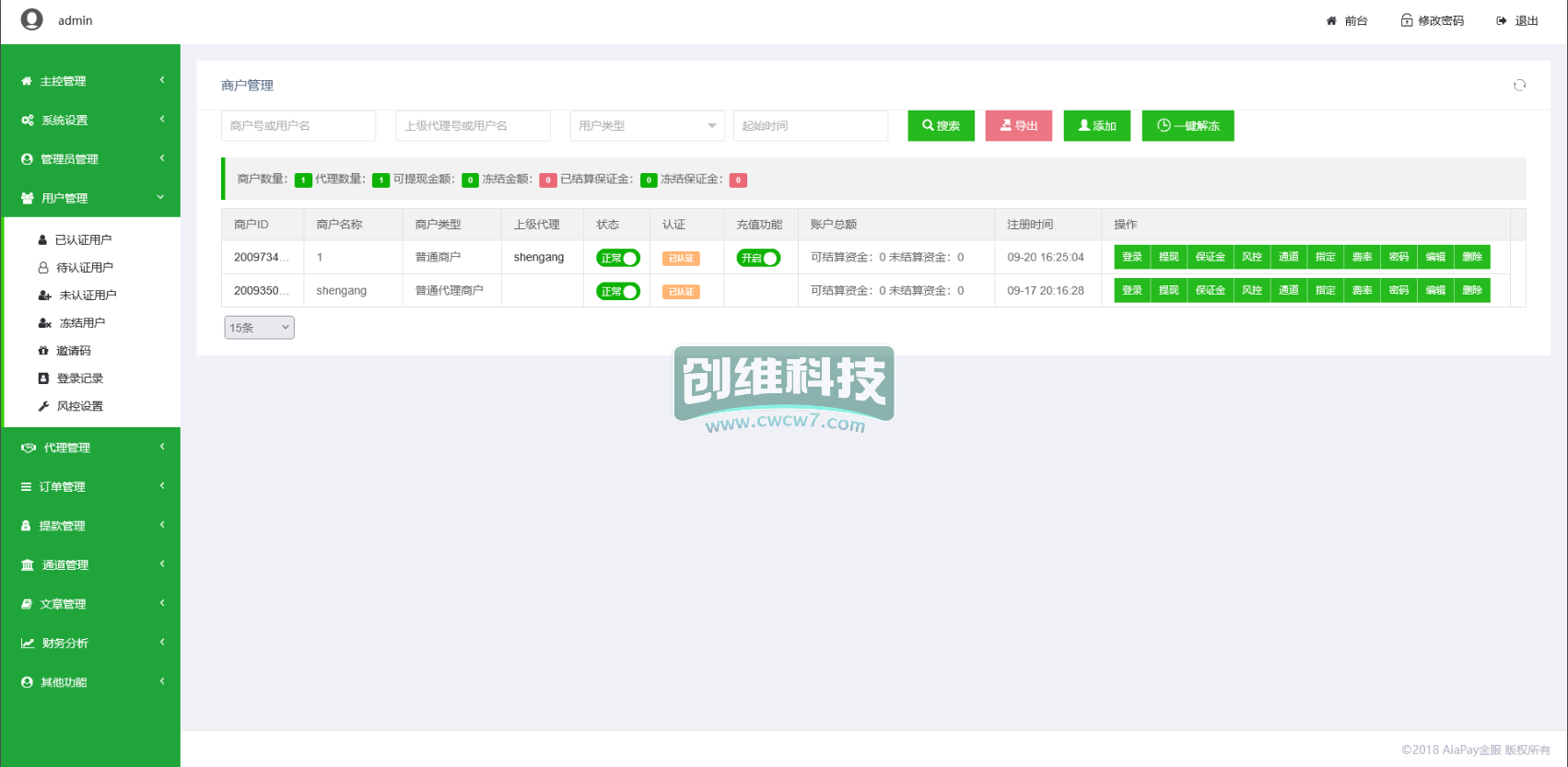
Task: Click the 已认证 orange badge in first row
Action: pos(681,259)
